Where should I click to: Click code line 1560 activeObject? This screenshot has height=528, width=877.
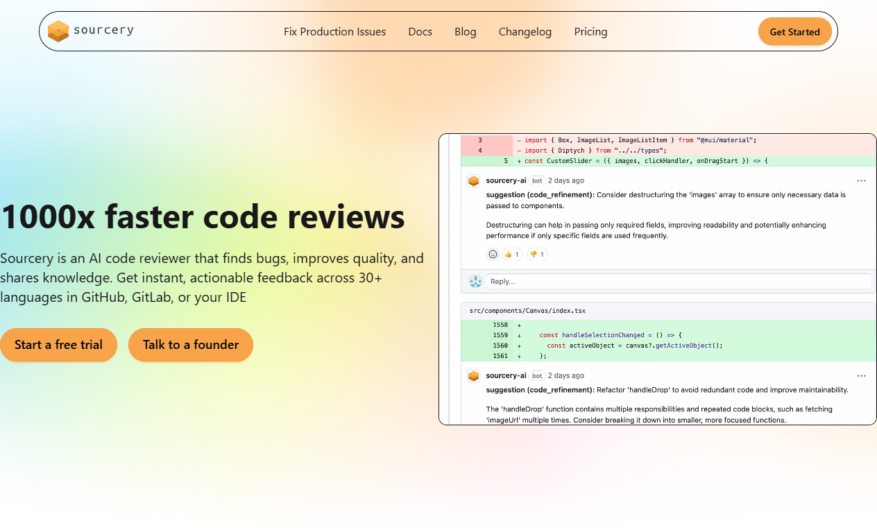point(668,346)
